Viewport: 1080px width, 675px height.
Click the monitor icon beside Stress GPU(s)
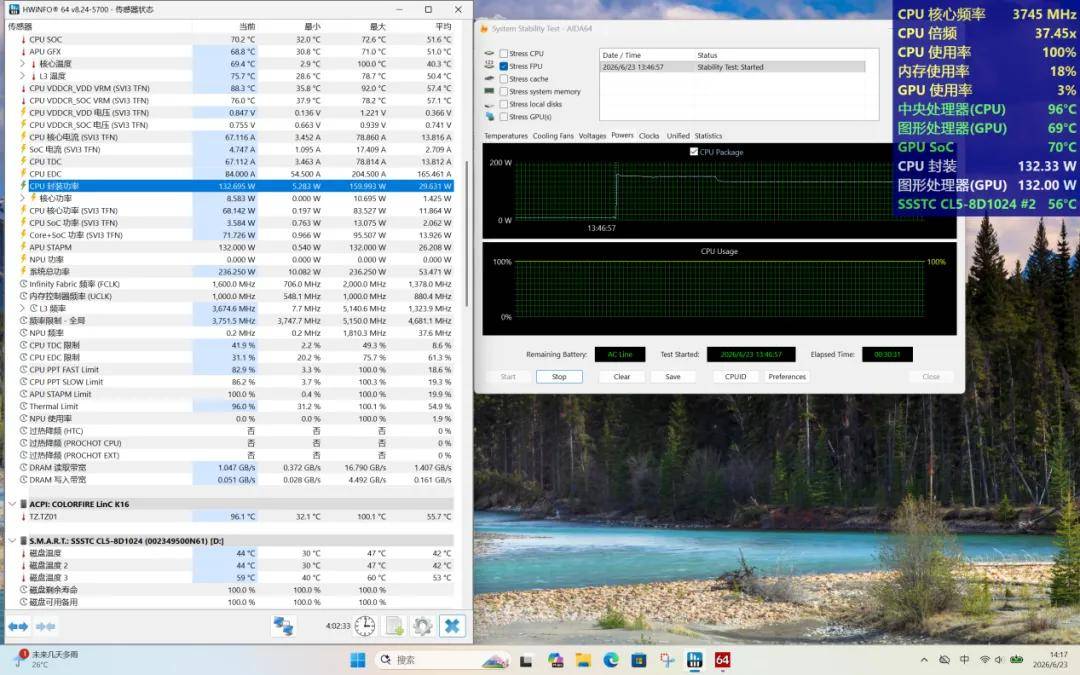(489, 116)
